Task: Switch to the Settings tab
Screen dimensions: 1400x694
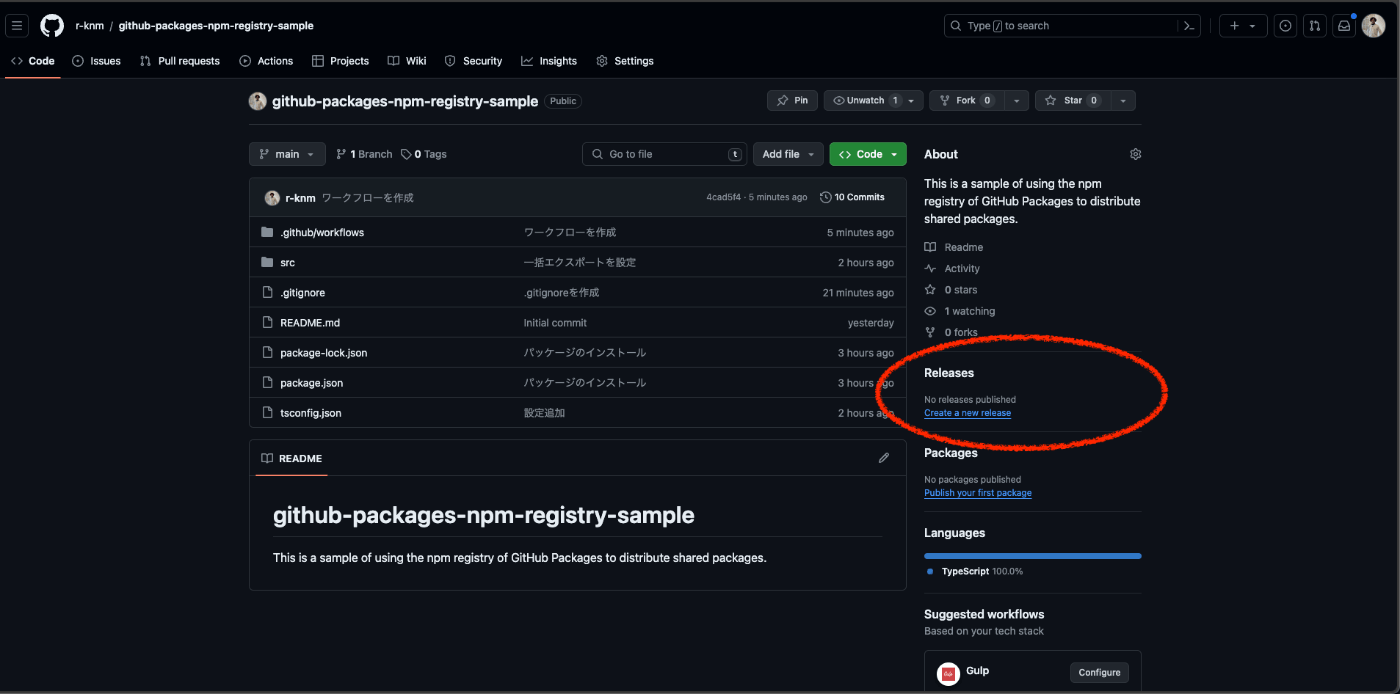Action: [625, 61]
